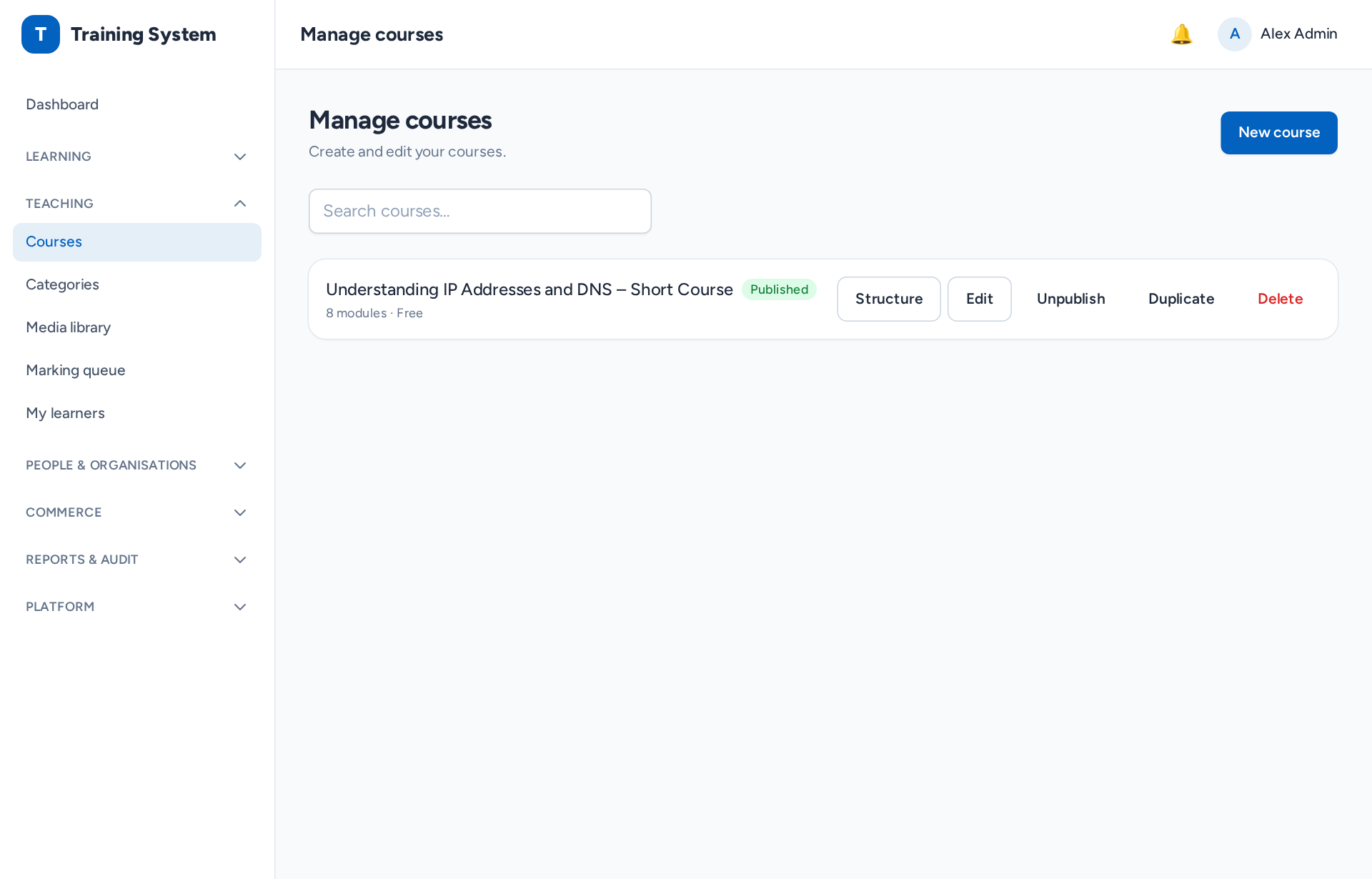Select Categories in the sidebar
This screenshot has height=879, width=1372.
pos(136,284)
